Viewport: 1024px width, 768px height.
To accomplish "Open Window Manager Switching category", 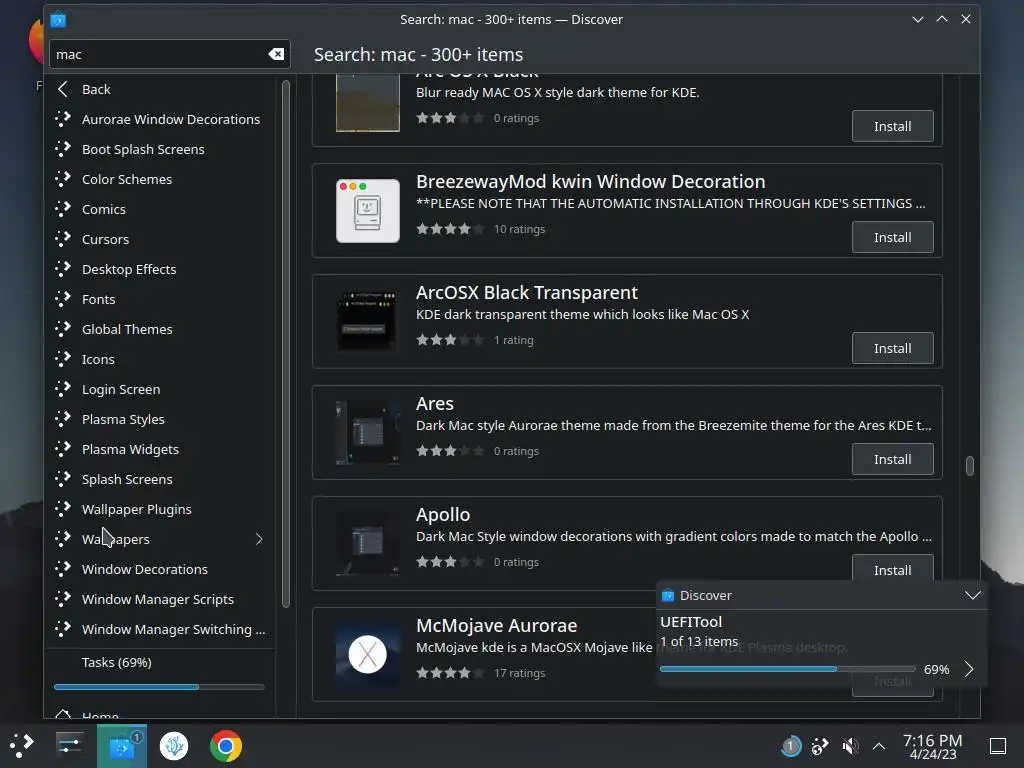I will tap(160, 630).
